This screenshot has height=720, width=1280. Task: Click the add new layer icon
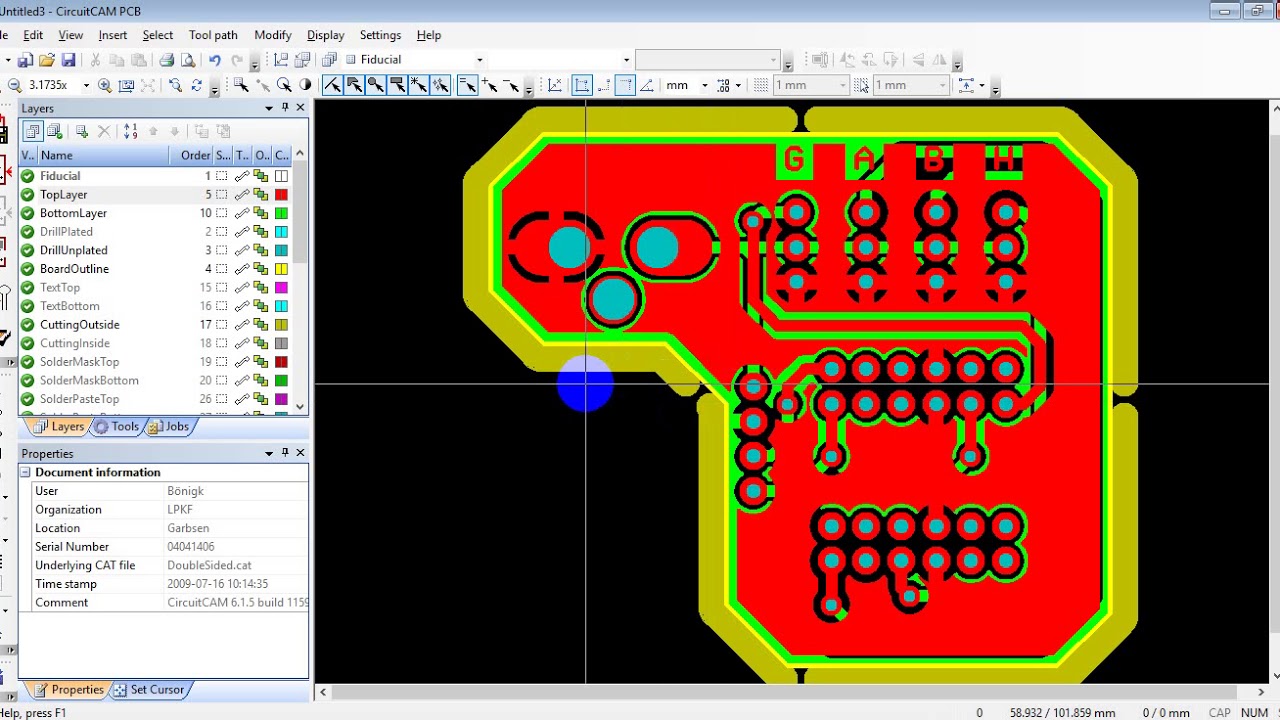tap(81, 131)
